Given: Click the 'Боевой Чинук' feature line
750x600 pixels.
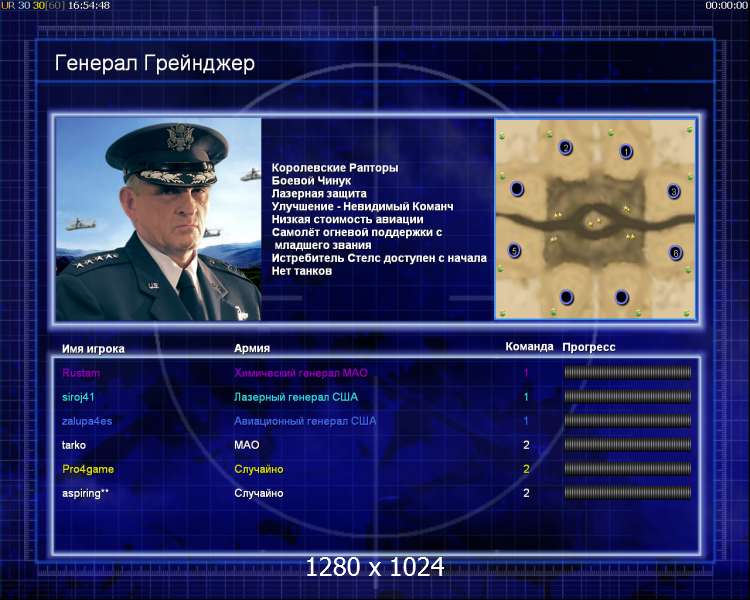Looking at the screenshot, I should pos(311,181).
